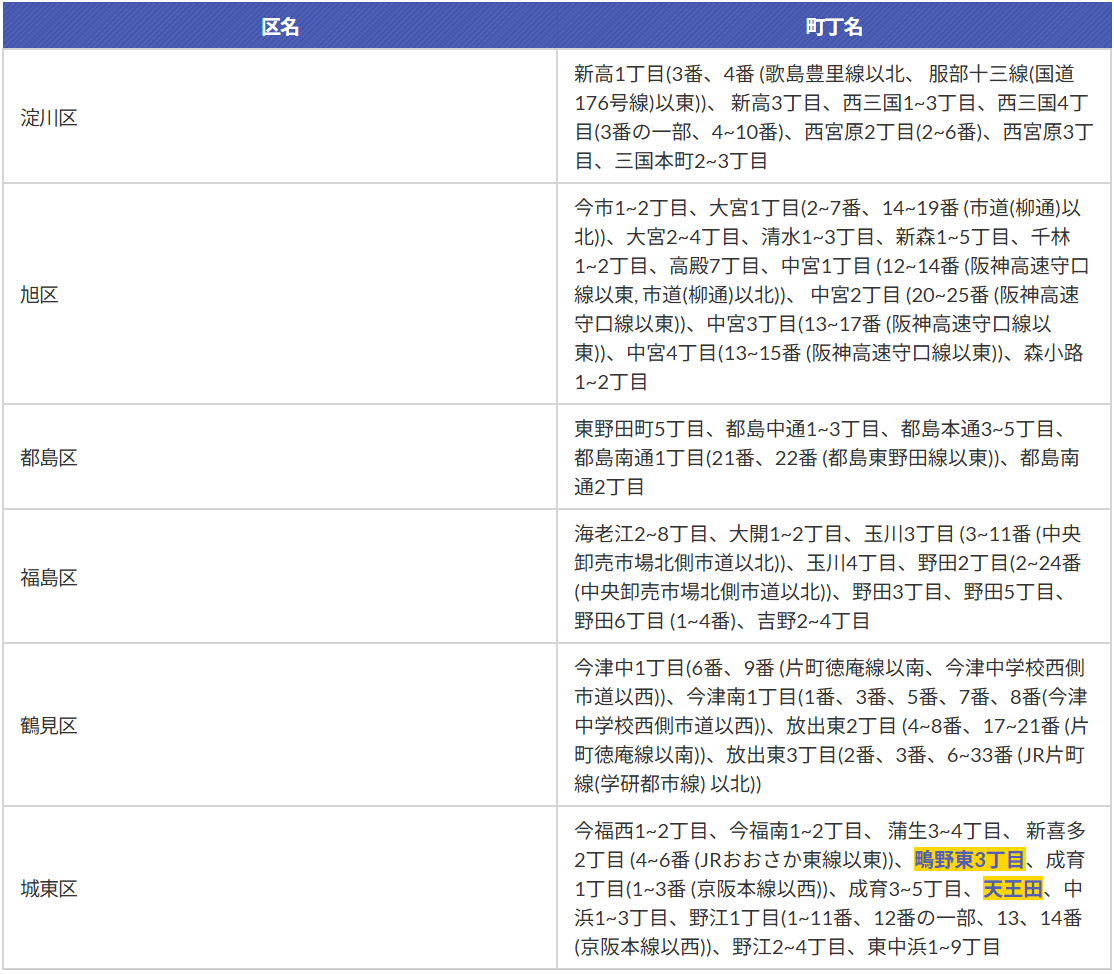Click the 町丁名 column header

[834, 26]
